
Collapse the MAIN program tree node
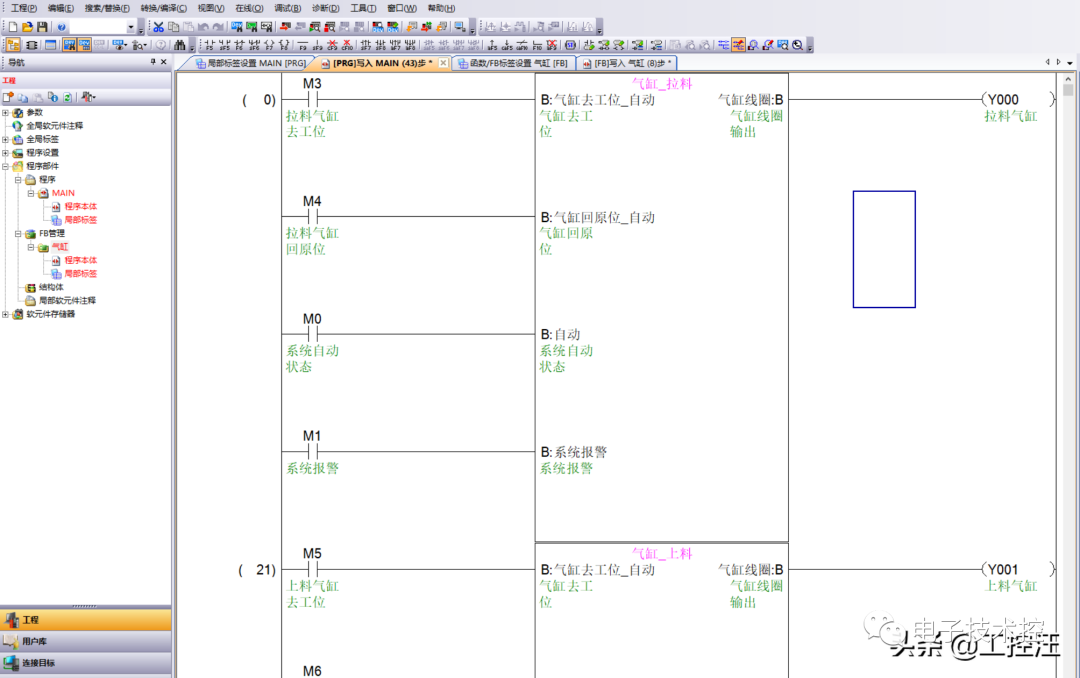(31, 192)
